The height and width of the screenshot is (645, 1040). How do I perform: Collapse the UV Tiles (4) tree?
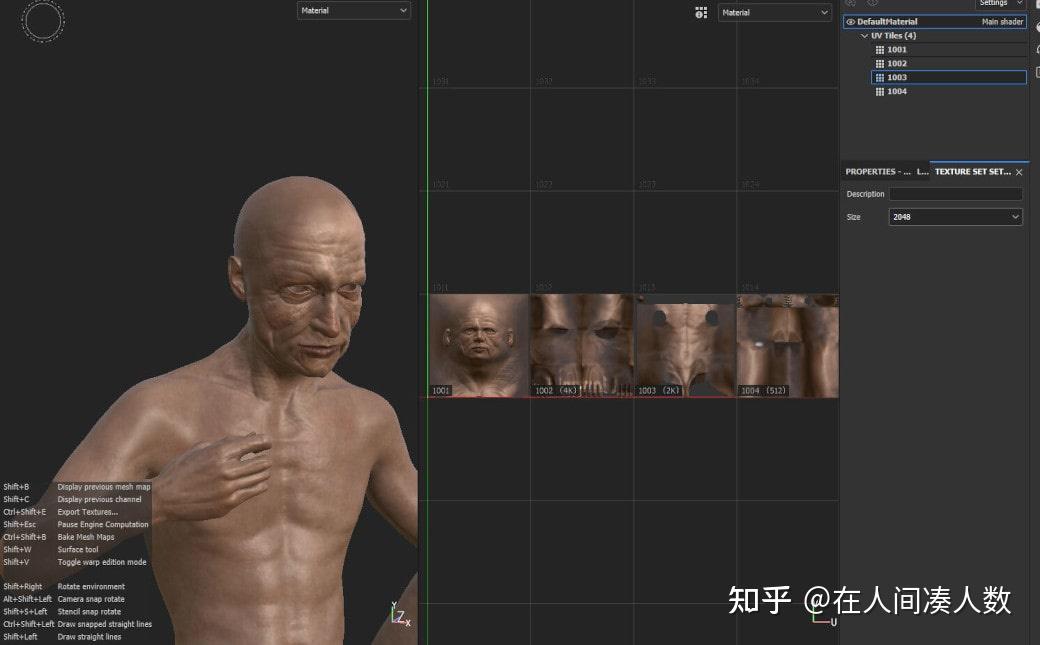coord(864,35)
